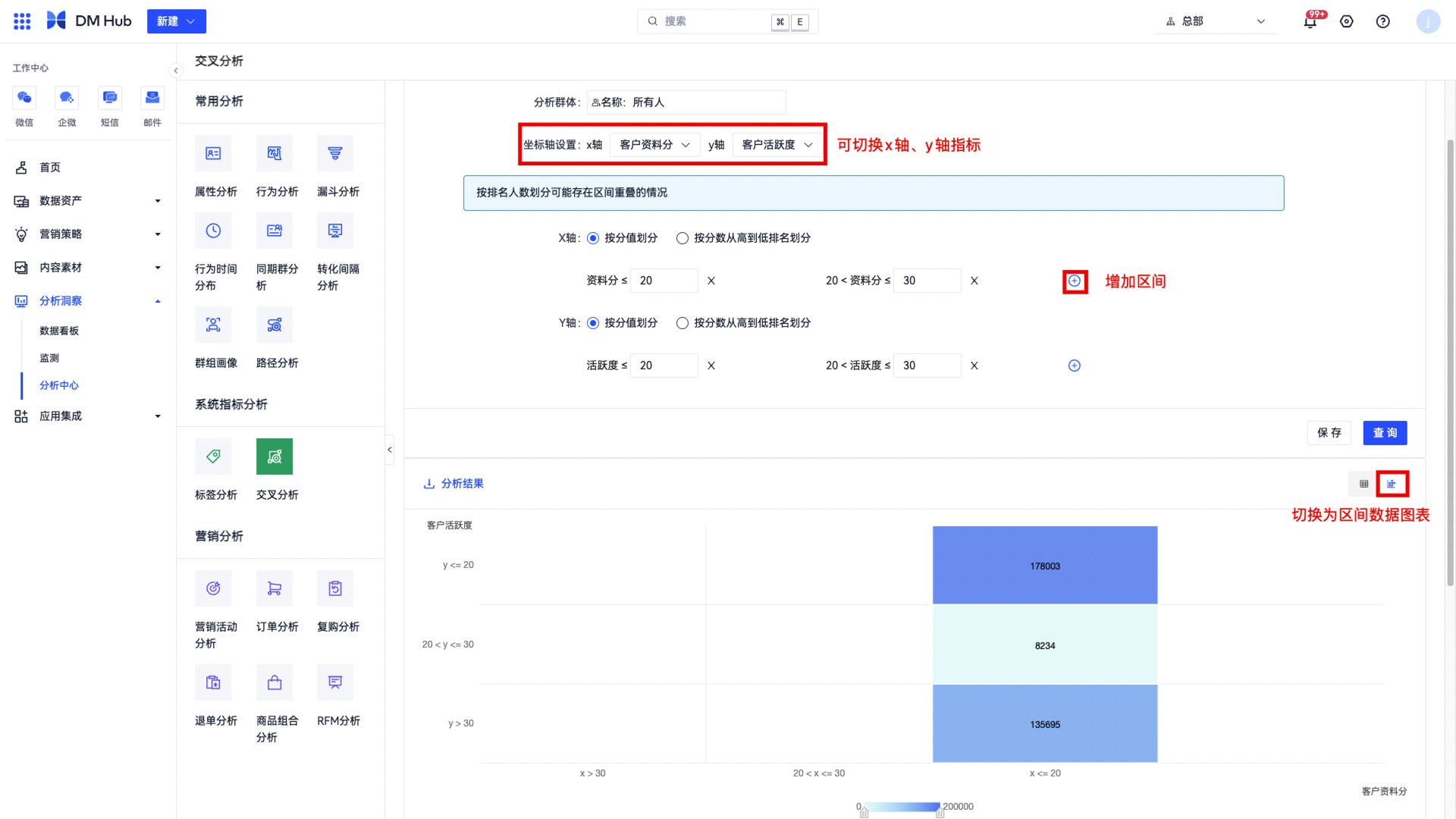Open the Email (邮件) work center icon
The width and height of the screenshot is (1456, 819).
pyautogui.click(x=152, y=98)
